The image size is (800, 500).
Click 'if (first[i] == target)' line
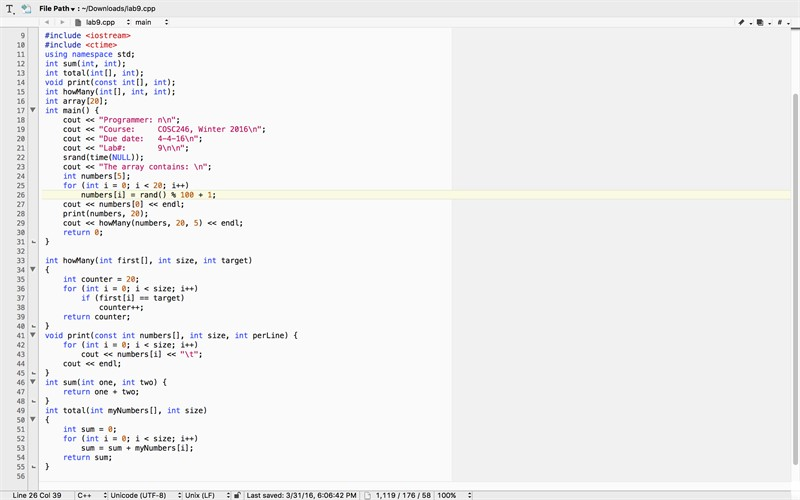click(x=133, y=298)
